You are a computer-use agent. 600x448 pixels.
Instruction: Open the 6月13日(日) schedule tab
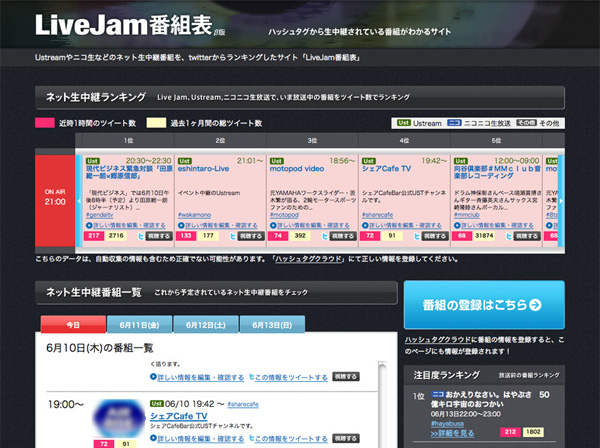point(272,325)
